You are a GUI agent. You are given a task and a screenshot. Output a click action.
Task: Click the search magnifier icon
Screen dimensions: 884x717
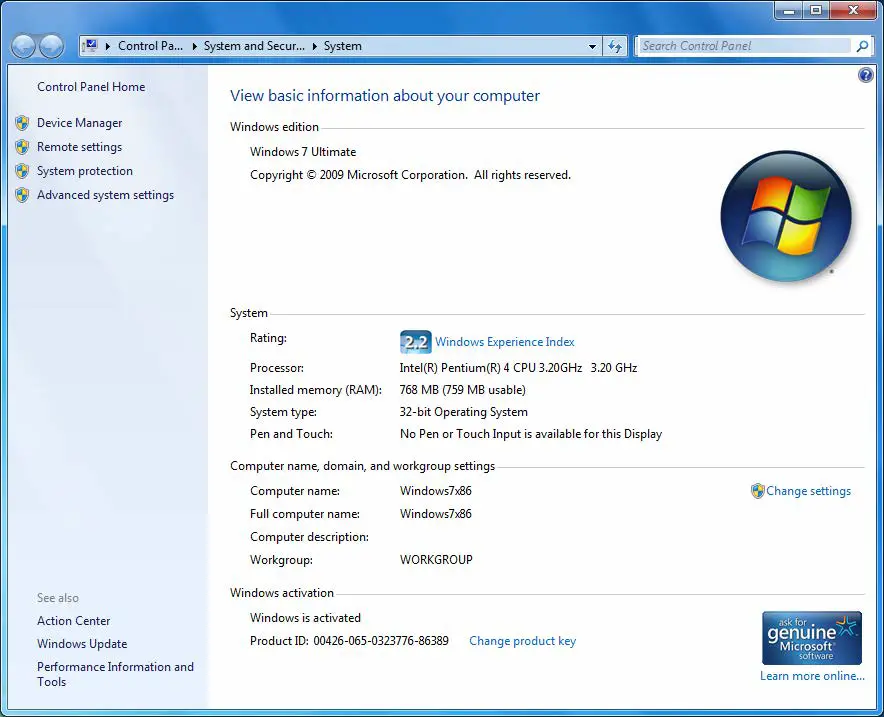tap(862, 46)
